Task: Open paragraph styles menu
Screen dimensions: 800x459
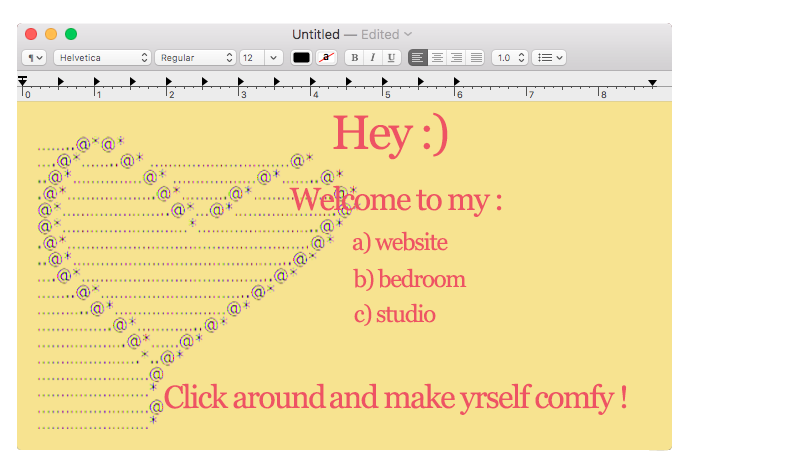Action: (34, 58)
